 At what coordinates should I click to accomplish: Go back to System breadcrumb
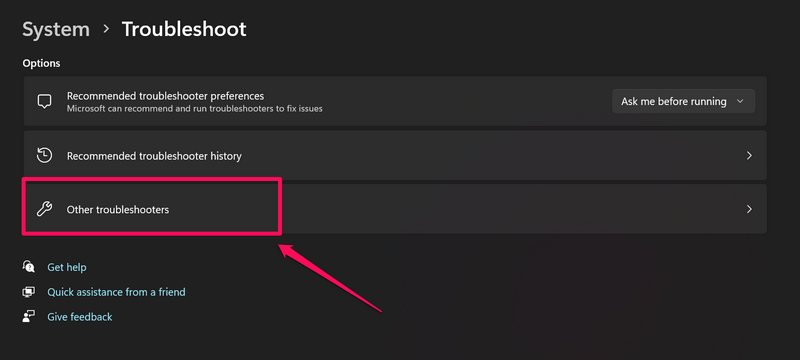coord(56,30)
